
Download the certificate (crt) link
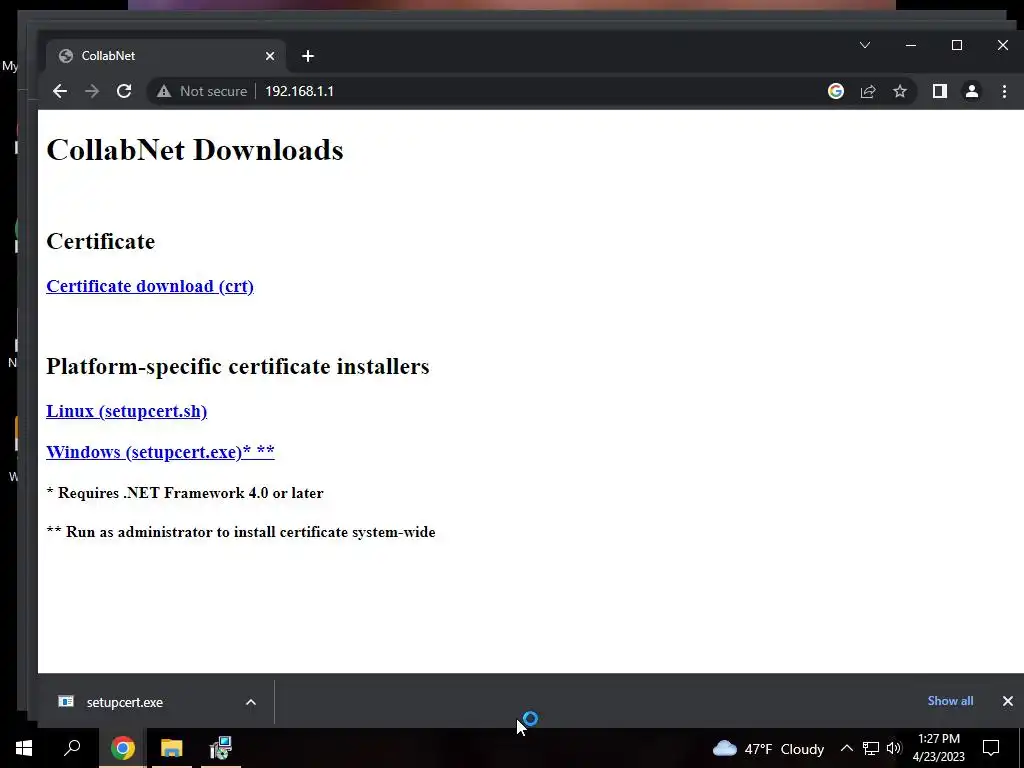tap(150, 286)
